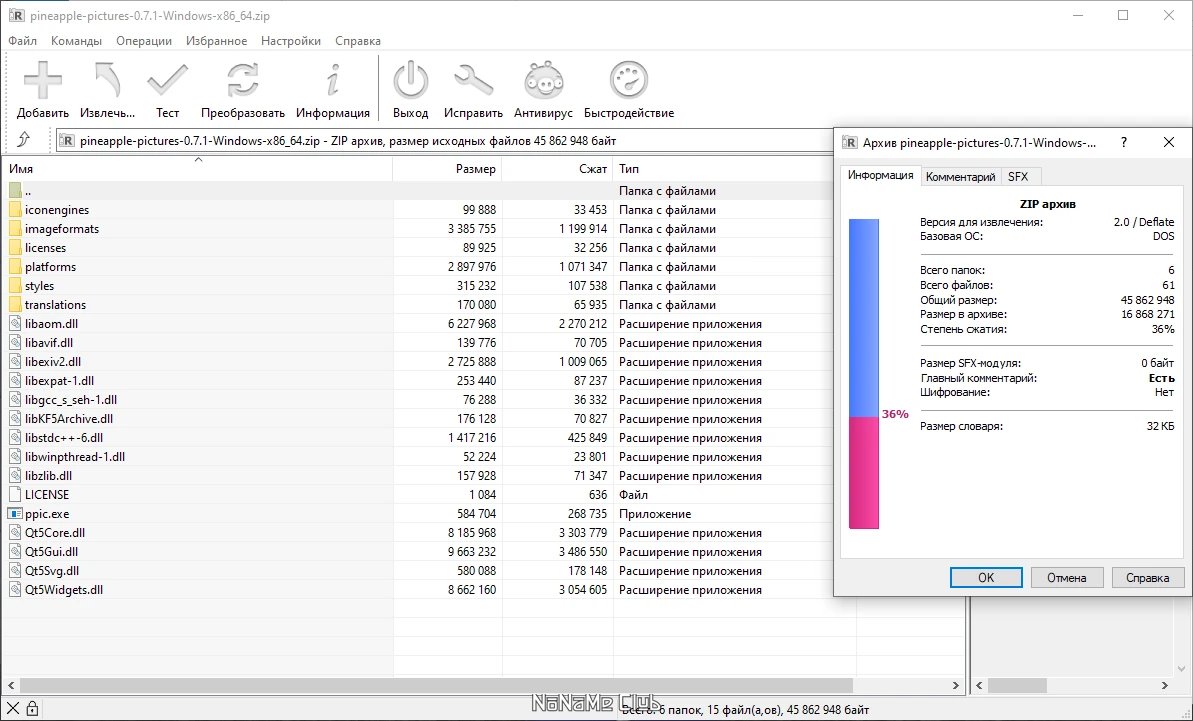
Task: Go up one folder with arrow icon
Action: 24,140
